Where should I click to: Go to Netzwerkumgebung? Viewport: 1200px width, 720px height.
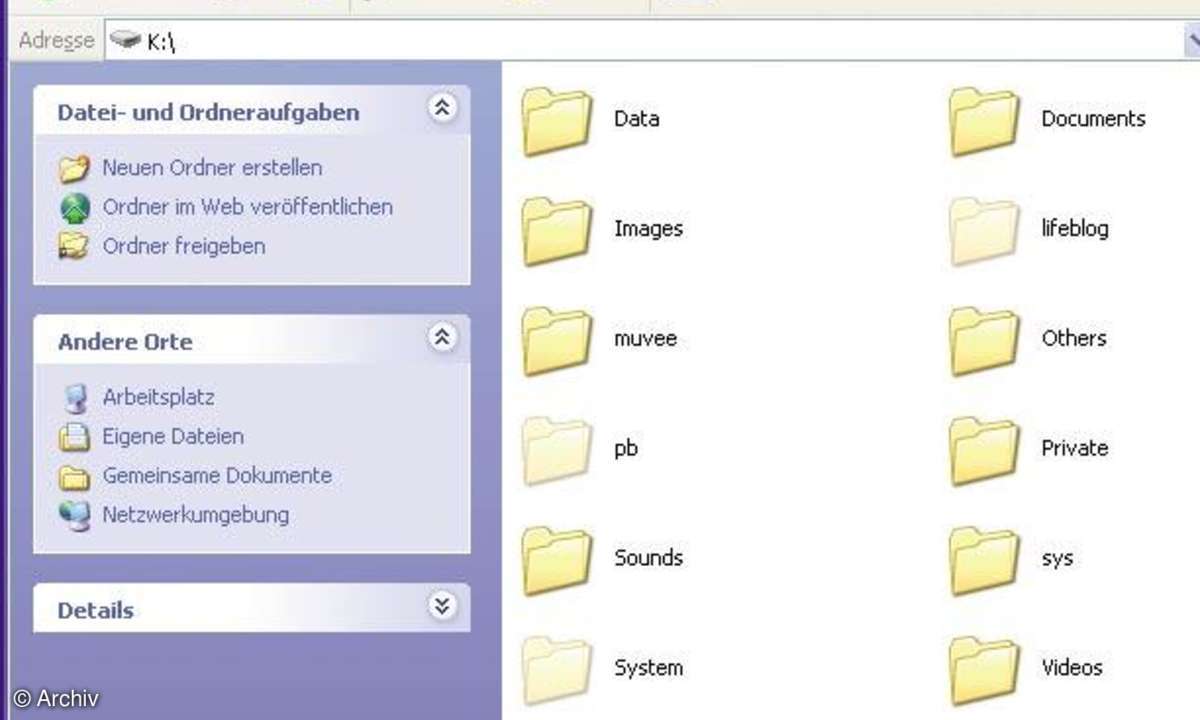point(196,515)
